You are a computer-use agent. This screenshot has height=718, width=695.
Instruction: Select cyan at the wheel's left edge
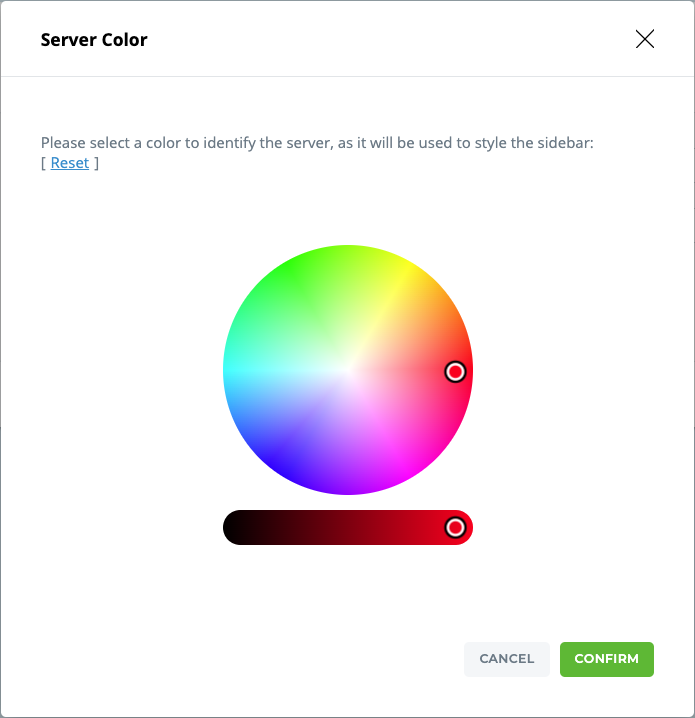[232, 370]
